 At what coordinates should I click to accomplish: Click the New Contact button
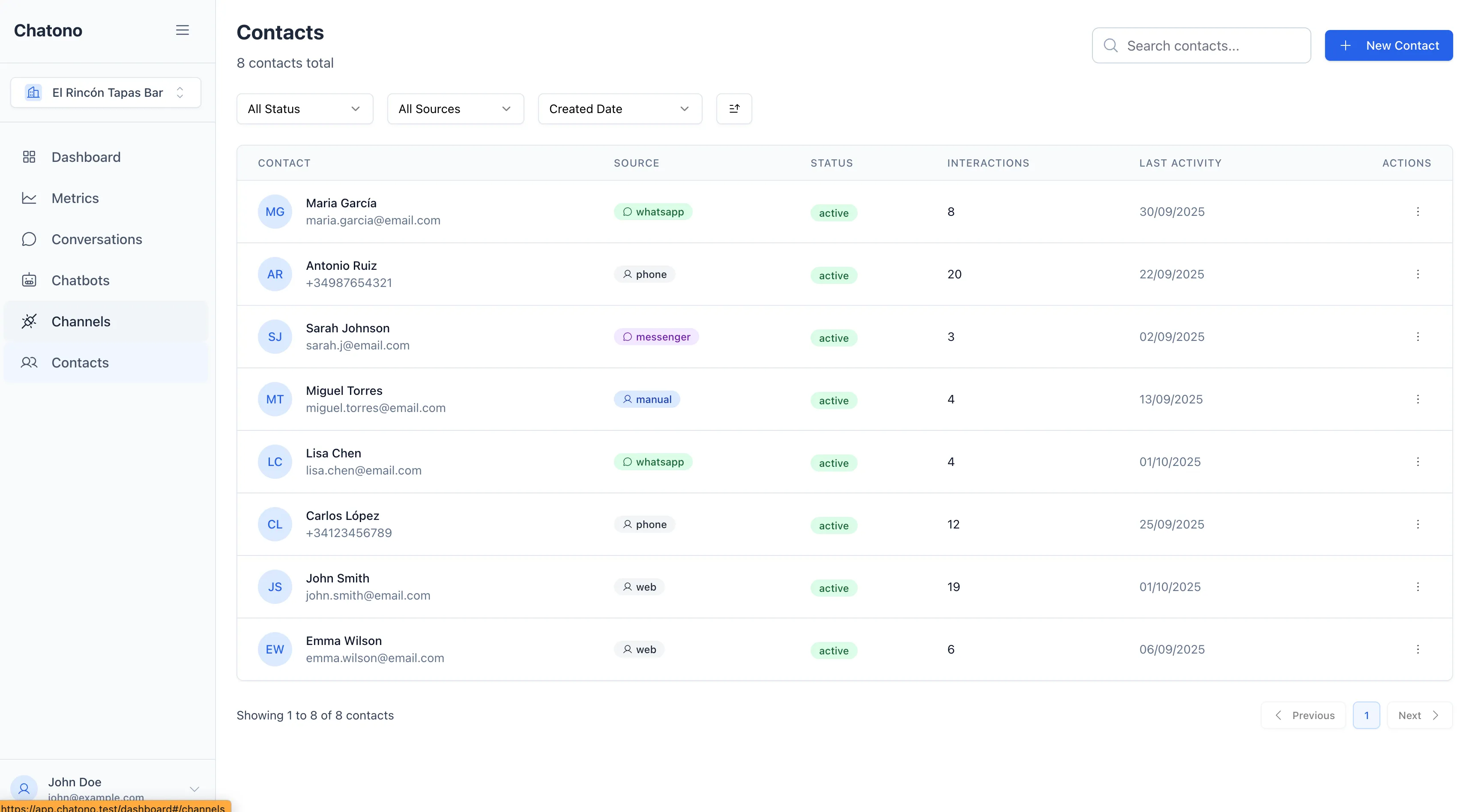click(1388, 45)
